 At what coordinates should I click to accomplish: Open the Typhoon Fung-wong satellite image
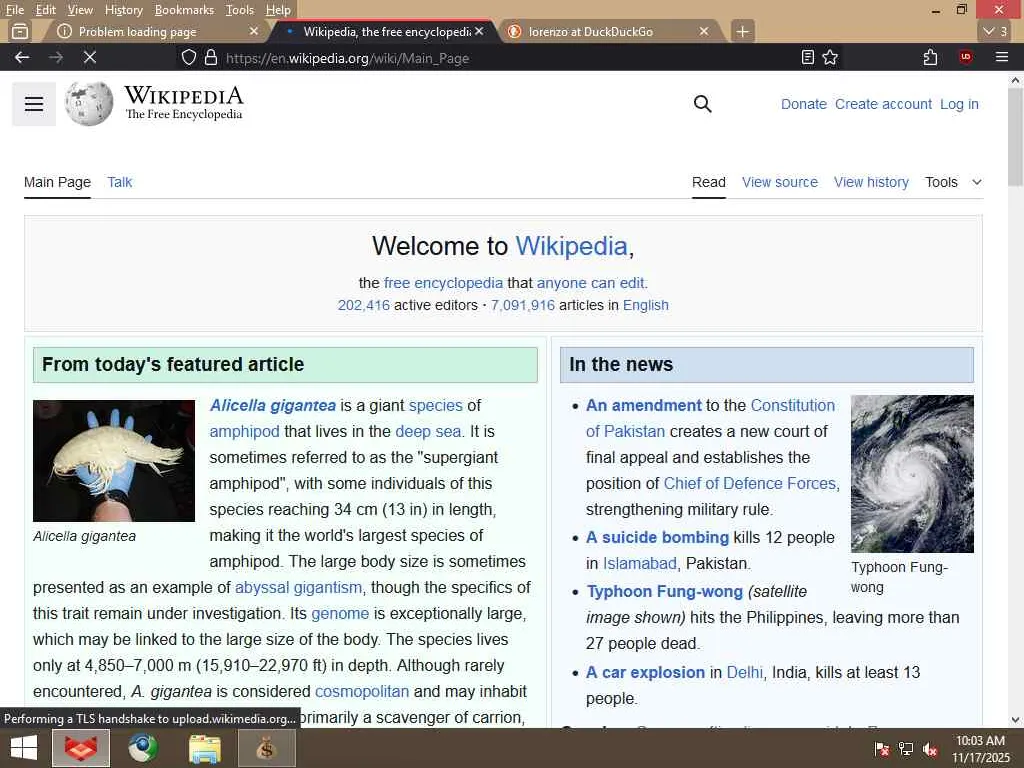[912, 474]
